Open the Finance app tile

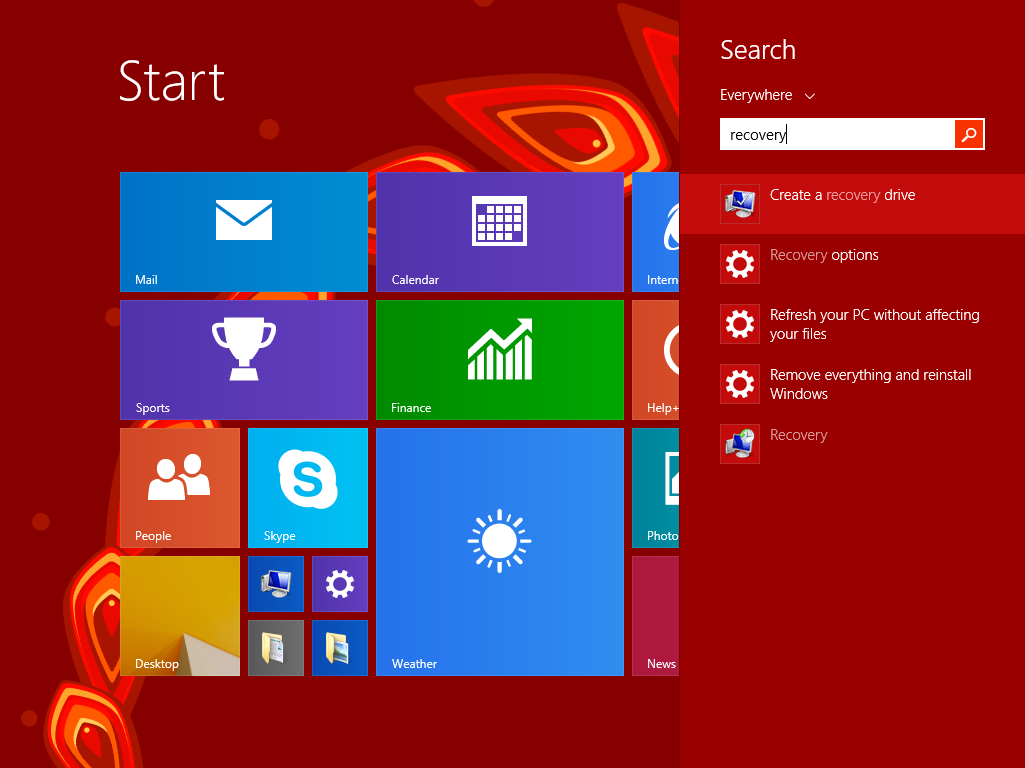pos(500,359)
